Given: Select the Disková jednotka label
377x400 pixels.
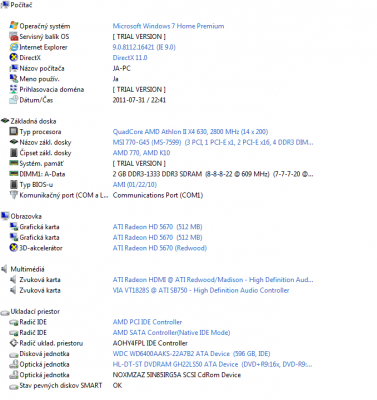Looking at the screenshot, I should coord(44,354).
